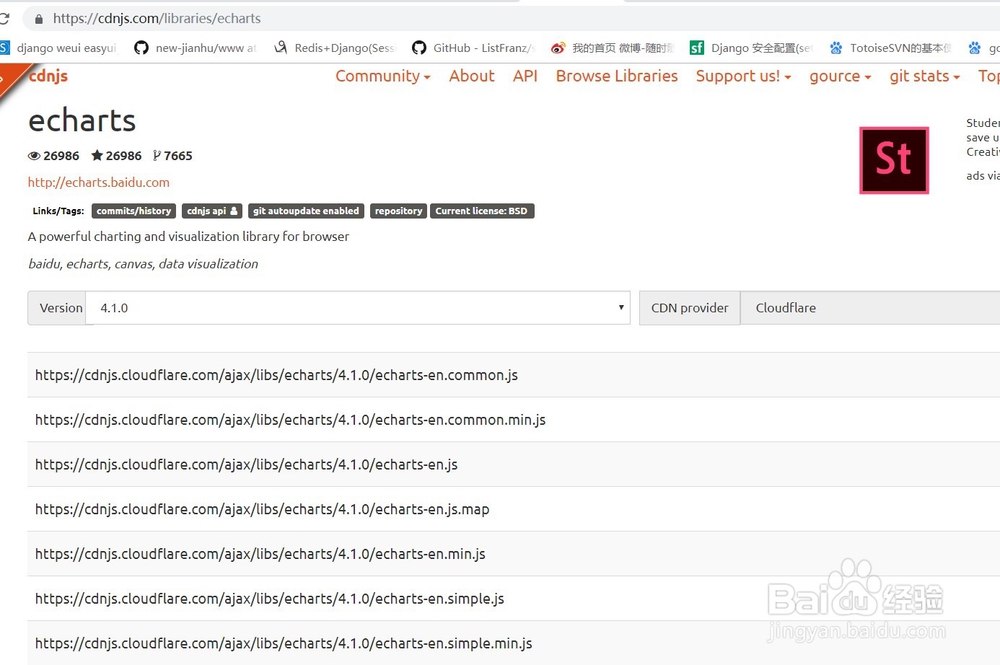This screenshot has width=1000, height=665.
Task: Select the echarts-en.min.js URL row
Action: 513,553
